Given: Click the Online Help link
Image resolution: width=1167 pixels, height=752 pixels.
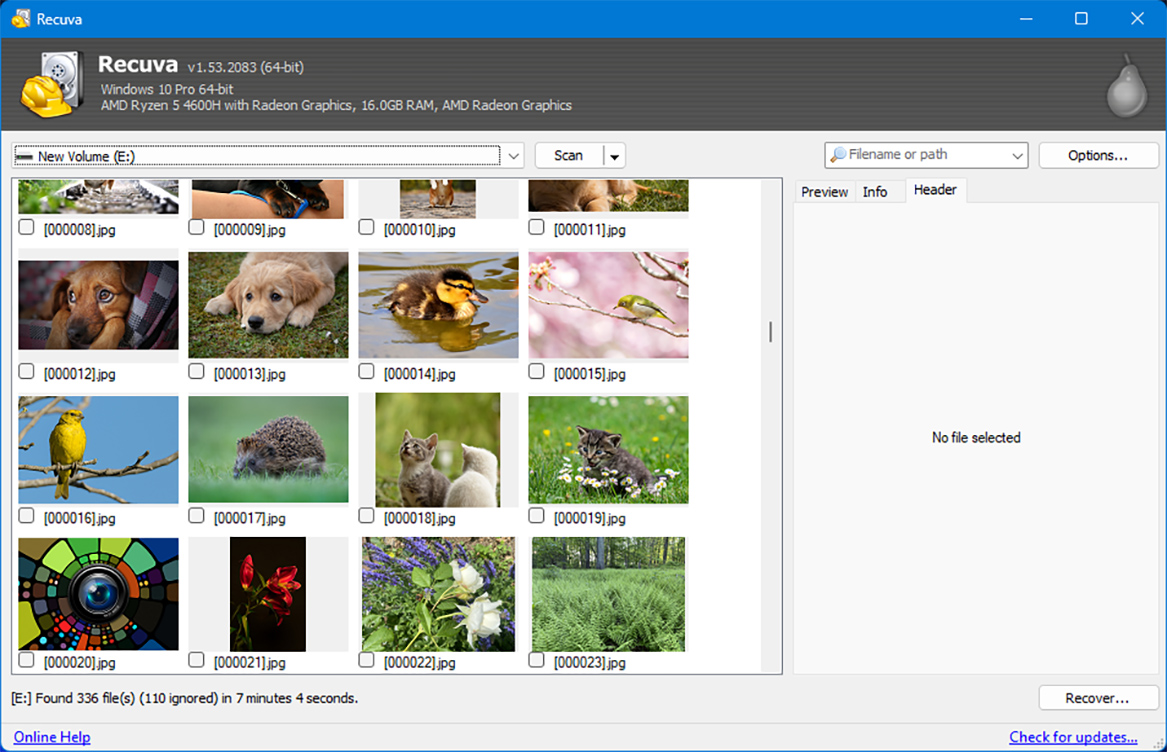Looking at the screenshot, I should [51, 737].
